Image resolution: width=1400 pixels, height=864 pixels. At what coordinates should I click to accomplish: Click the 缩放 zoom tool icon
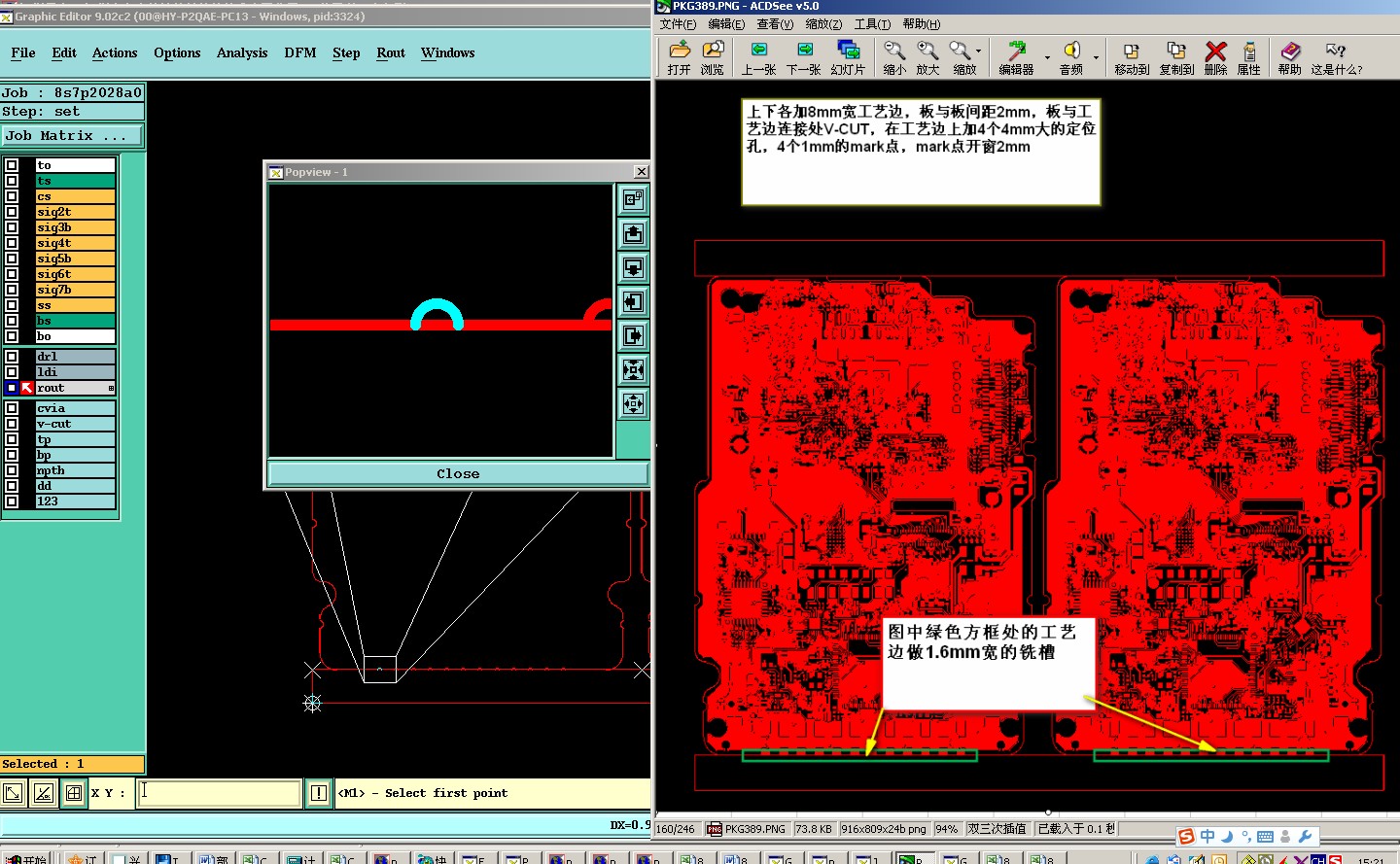pyautogui.click(x=961, y=50)
